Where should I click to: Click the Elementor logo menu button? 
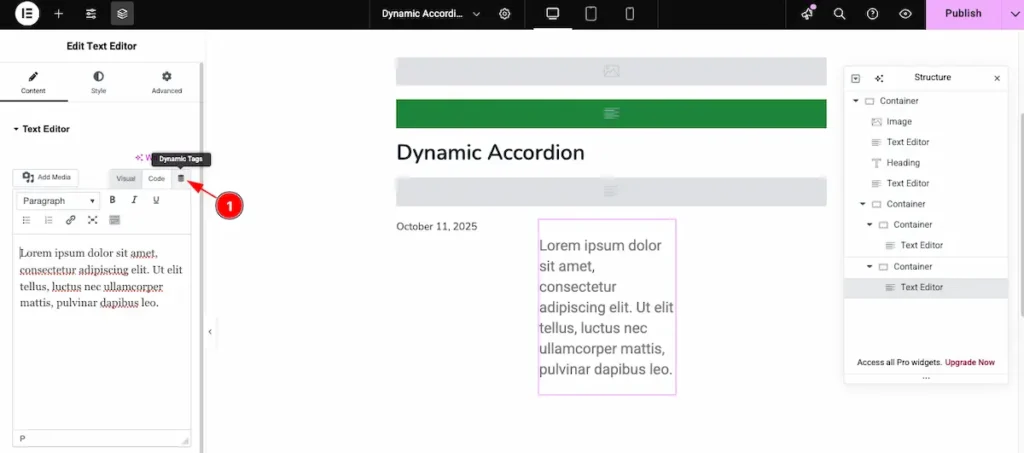tap(27, 14)
